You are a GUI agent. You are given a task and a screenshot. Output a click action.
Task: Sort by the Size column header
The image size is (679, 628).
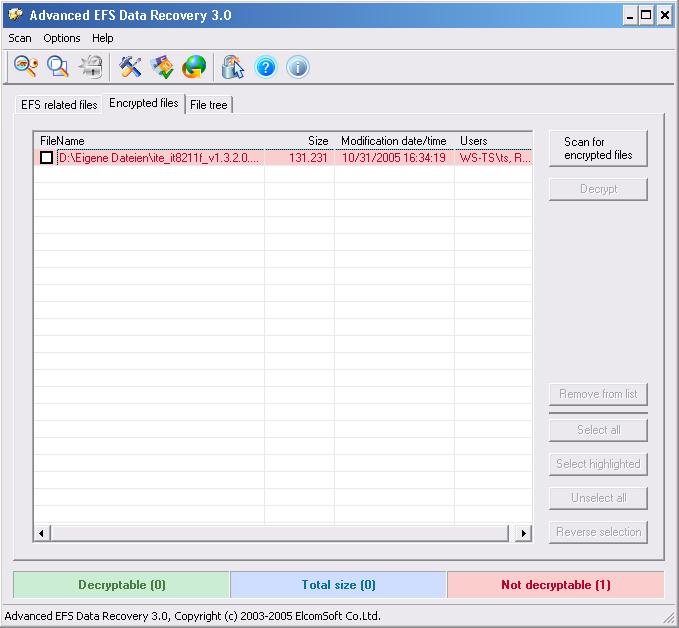tap(299, 141)
